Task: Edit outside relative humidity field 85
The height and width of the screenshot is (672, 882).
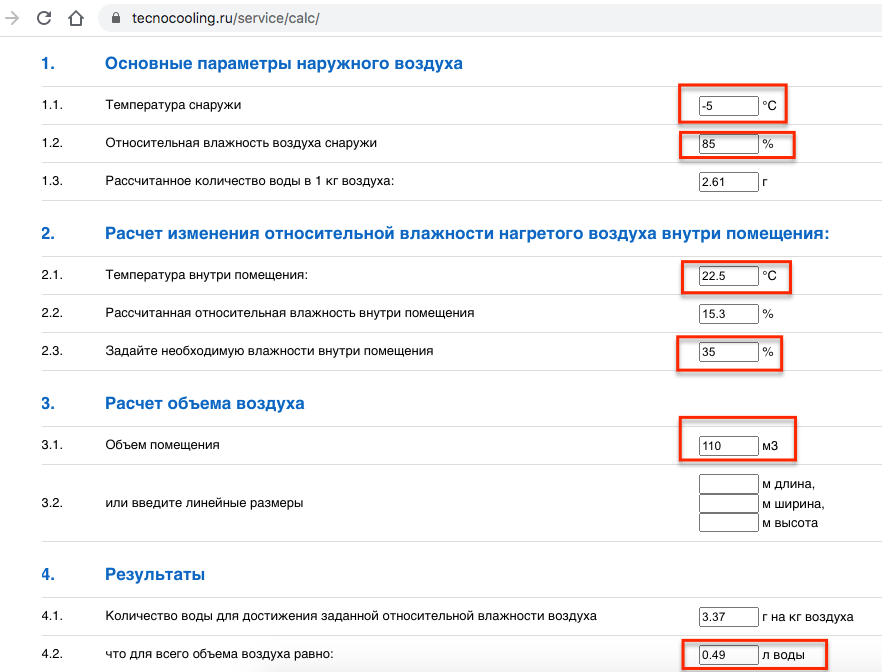Action: pyautogui.click(x=728, y=144)
